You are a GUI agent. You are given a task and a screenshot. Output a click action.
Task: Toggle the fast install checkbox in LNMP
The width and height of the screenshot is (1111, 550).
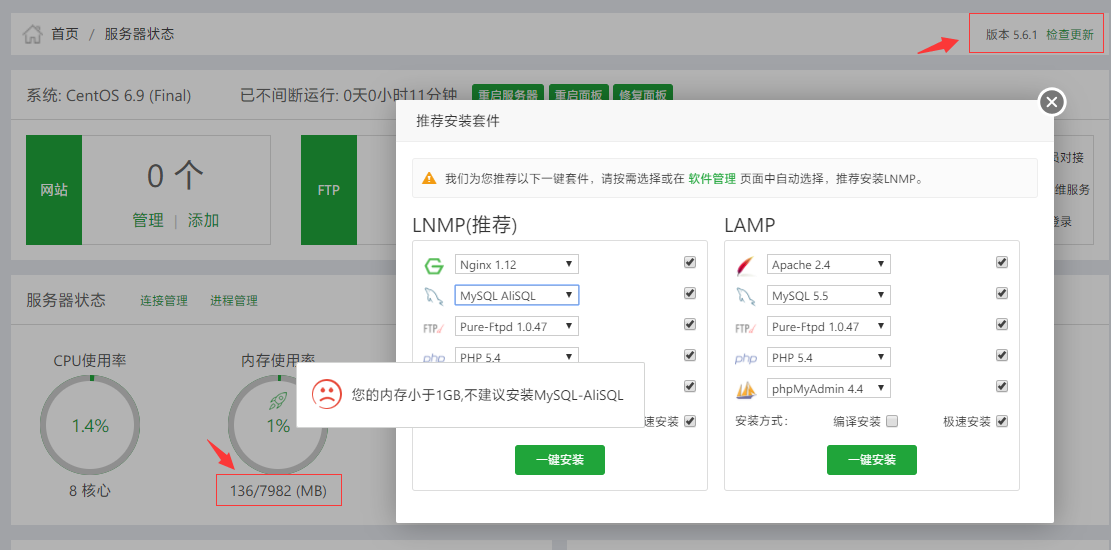689,421
